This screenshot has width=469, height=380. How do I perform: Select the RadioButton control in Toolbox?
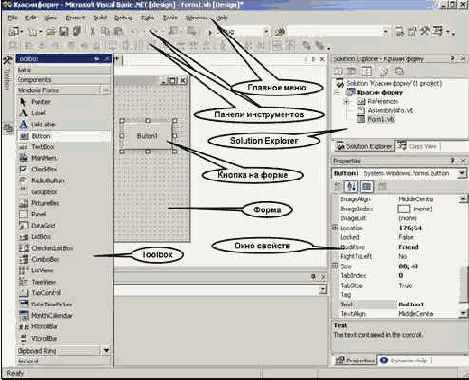pyautogui.click(x=64, y=181)
